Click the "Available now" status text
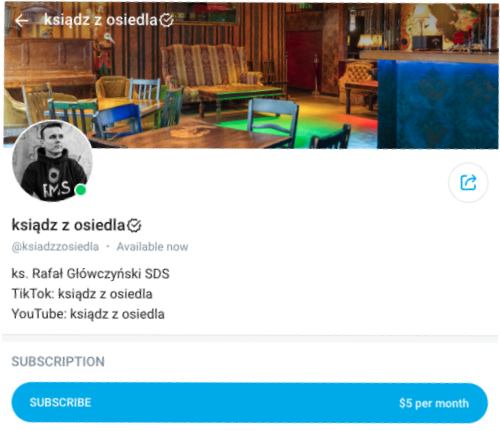Image resolution: width=500 pixels, height=431 pixels. tap(152, 247)
